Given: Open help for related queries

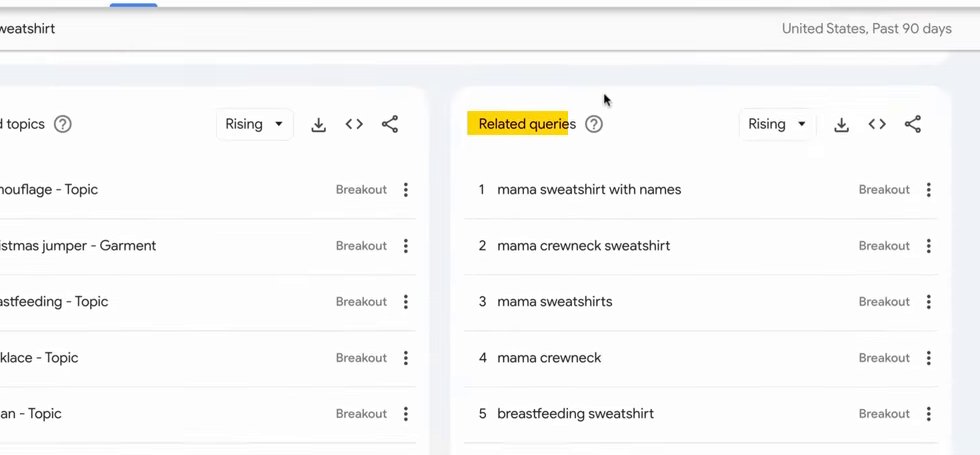Looking at the screenshot, I should [x=594, y=124].
